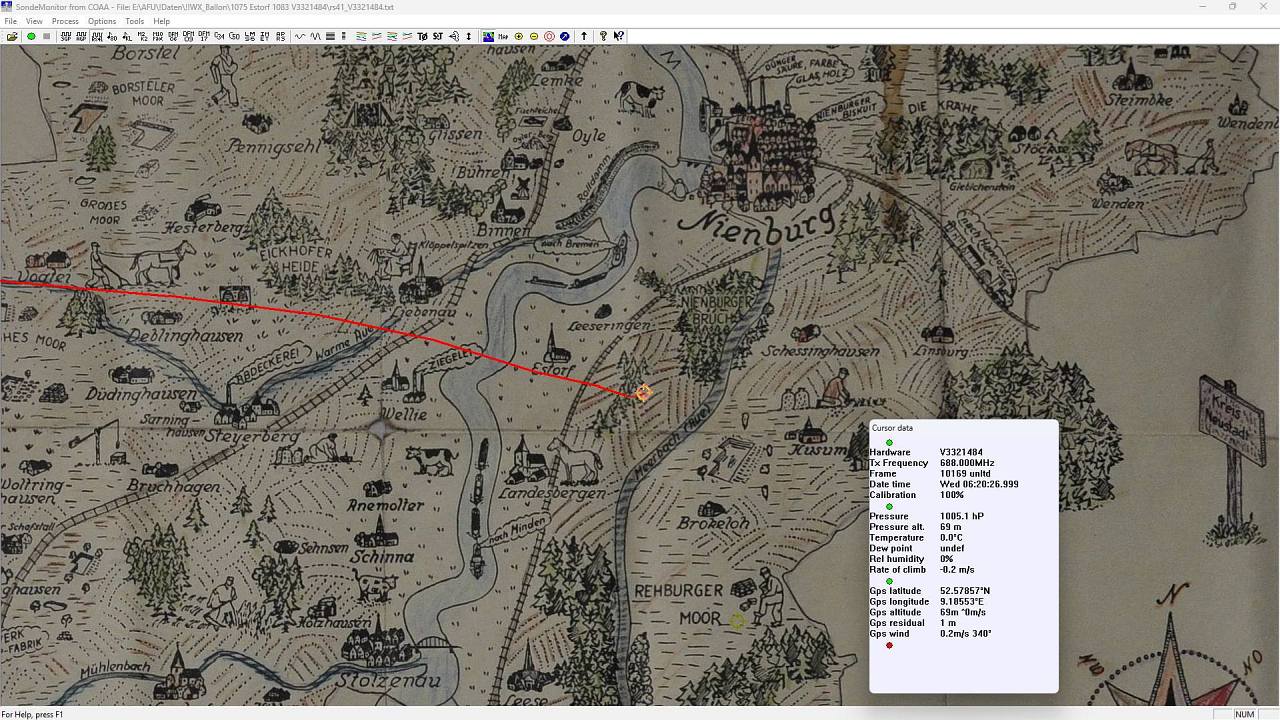
Task: Open the fourth multi-line graph icon
Action: tap(407, 36)
